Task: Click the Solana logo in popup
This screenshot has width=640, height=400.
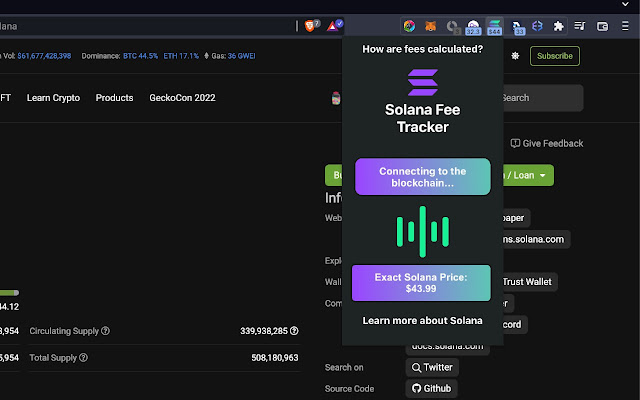Action: [422, 82]
